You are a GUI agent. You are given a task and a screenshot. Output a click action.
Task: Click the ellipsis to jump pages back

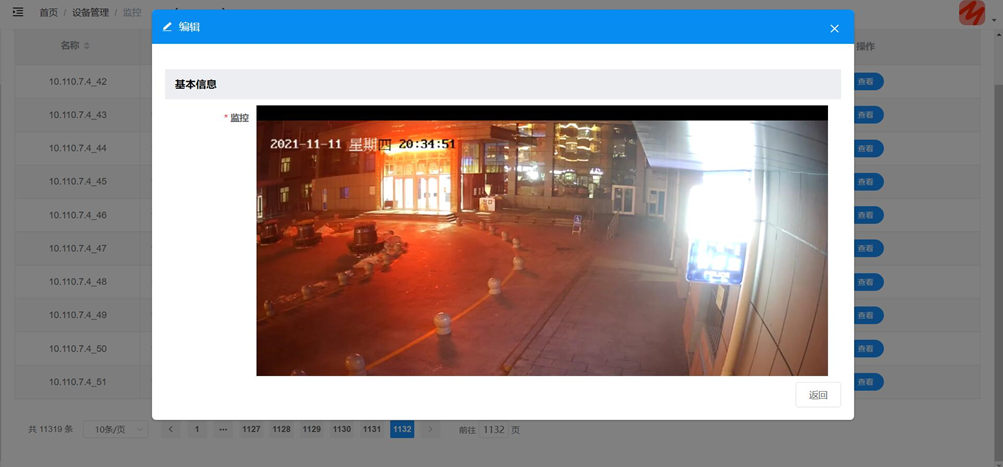[x=221, y=429]
